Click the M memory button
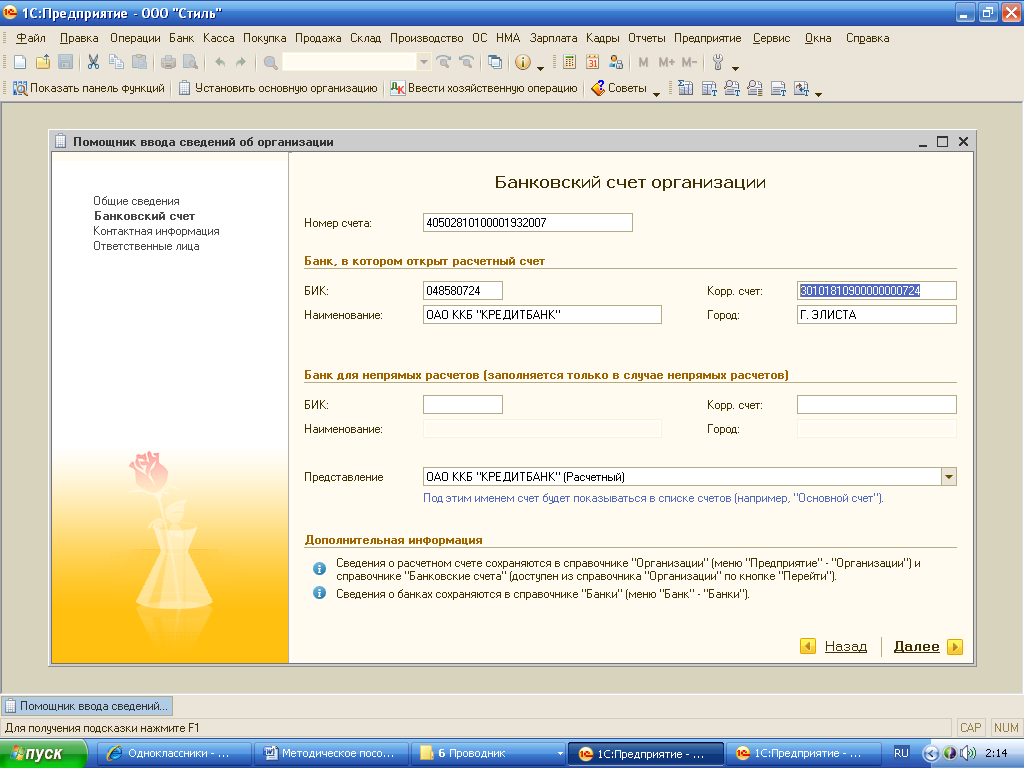Image resolution: width=1024 pixels, height=768 pixels. (x=643, y=62)
